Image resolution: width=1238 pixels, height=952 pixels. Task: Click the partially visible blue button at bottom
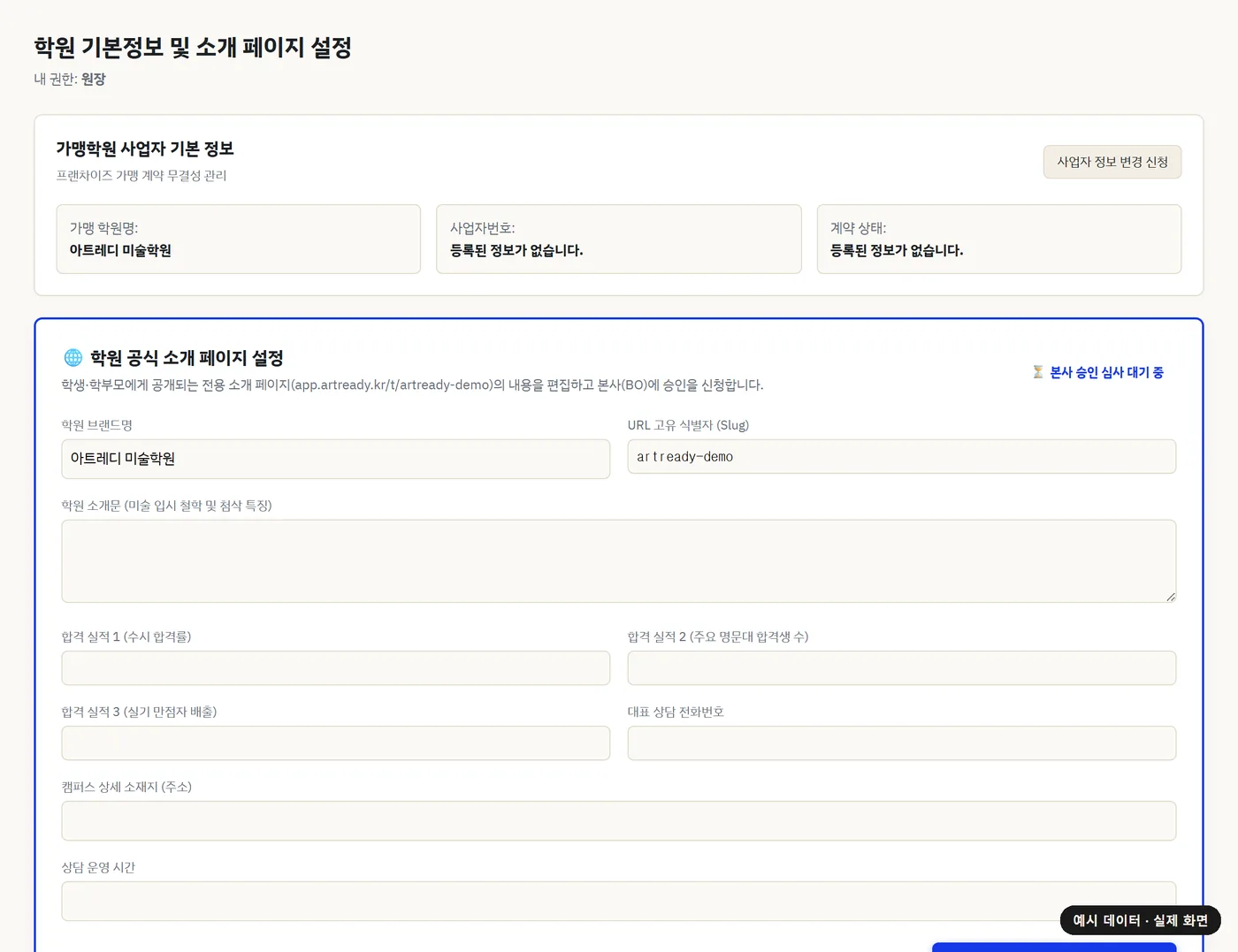(1054, 948)
